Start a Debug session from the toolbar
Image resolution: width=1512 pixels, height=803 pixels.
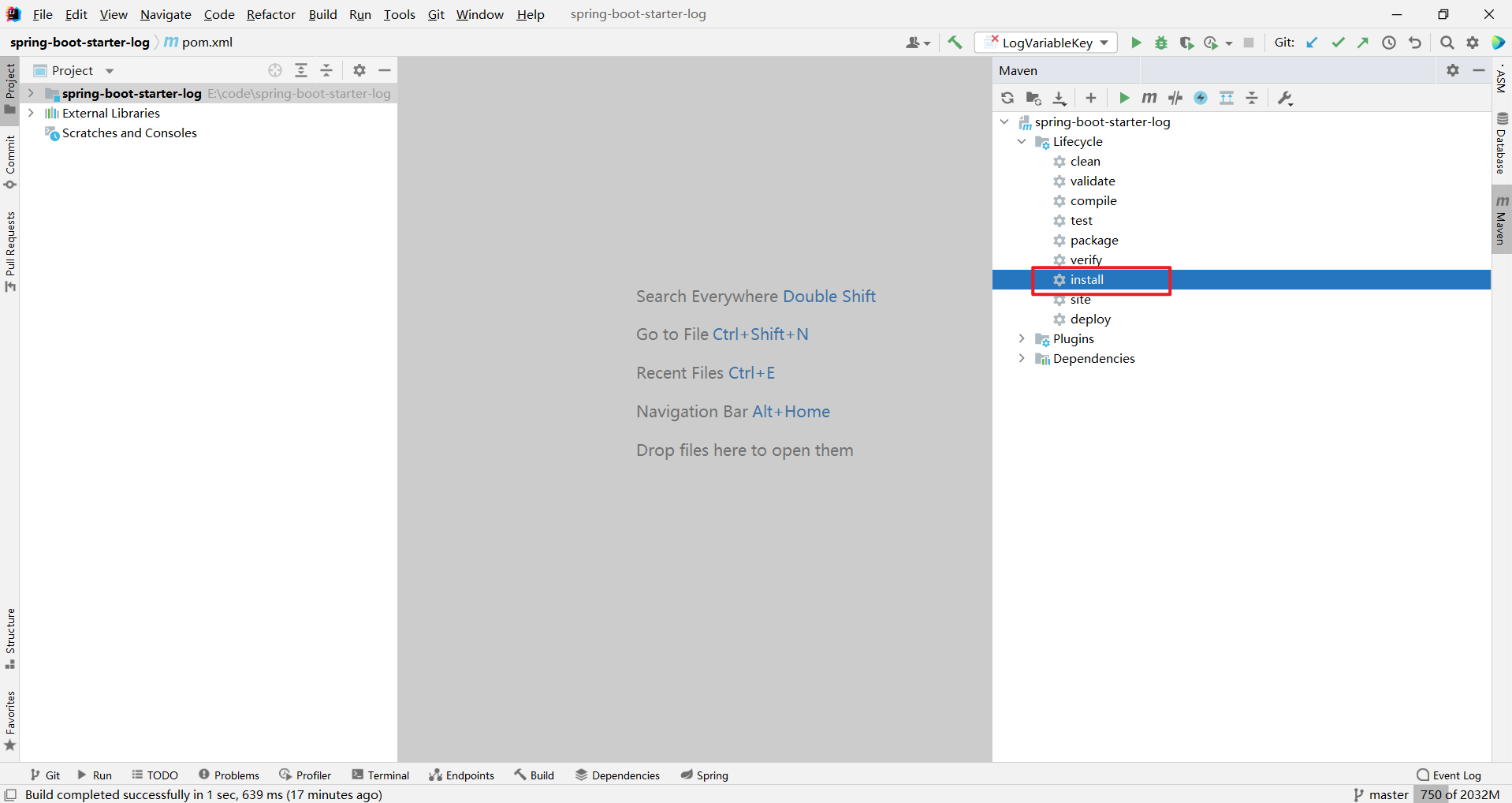click(1161, 43)
